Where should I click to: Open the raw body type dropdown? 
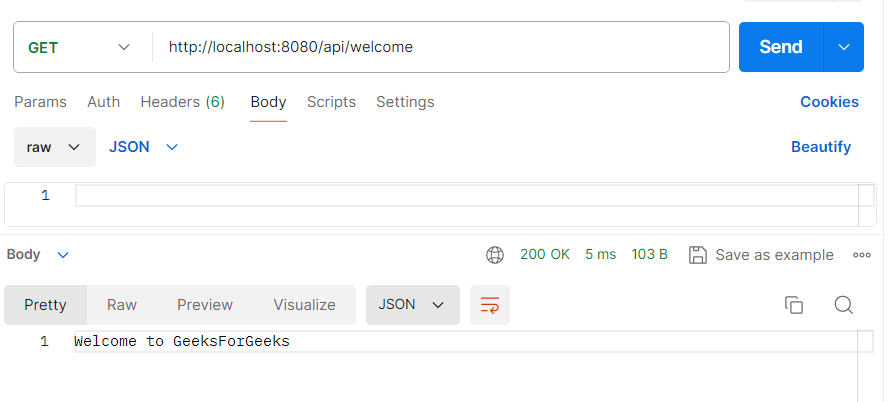pos(54,147)
